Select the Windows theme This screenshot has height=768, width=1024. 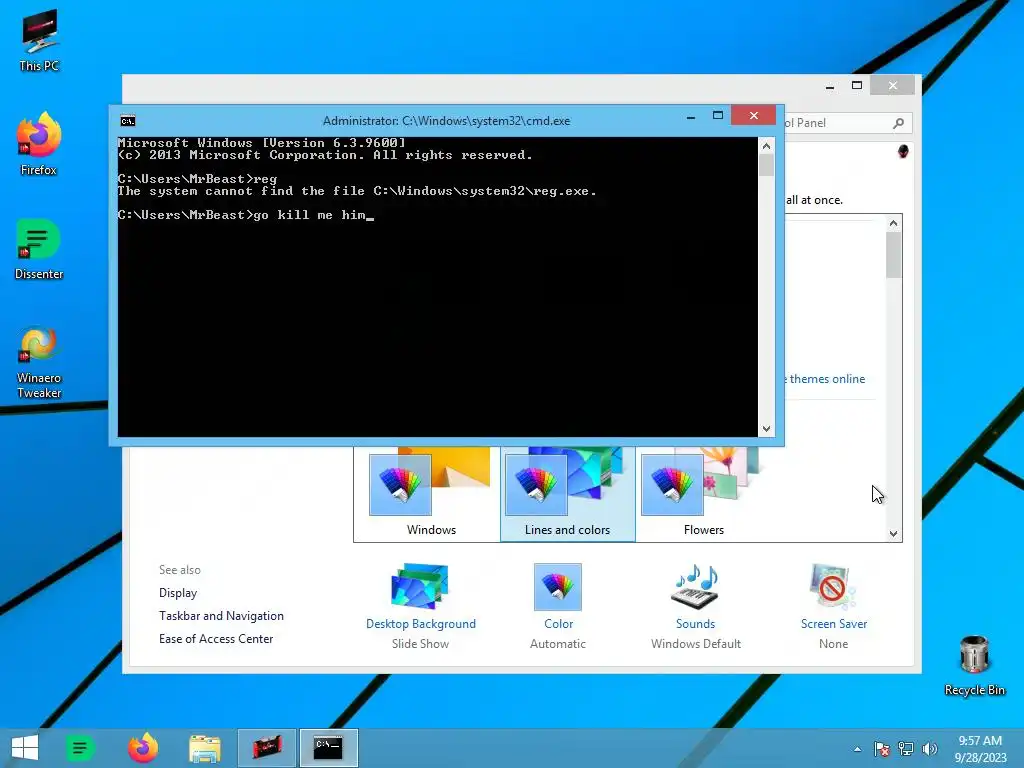(x=430, y=492)
